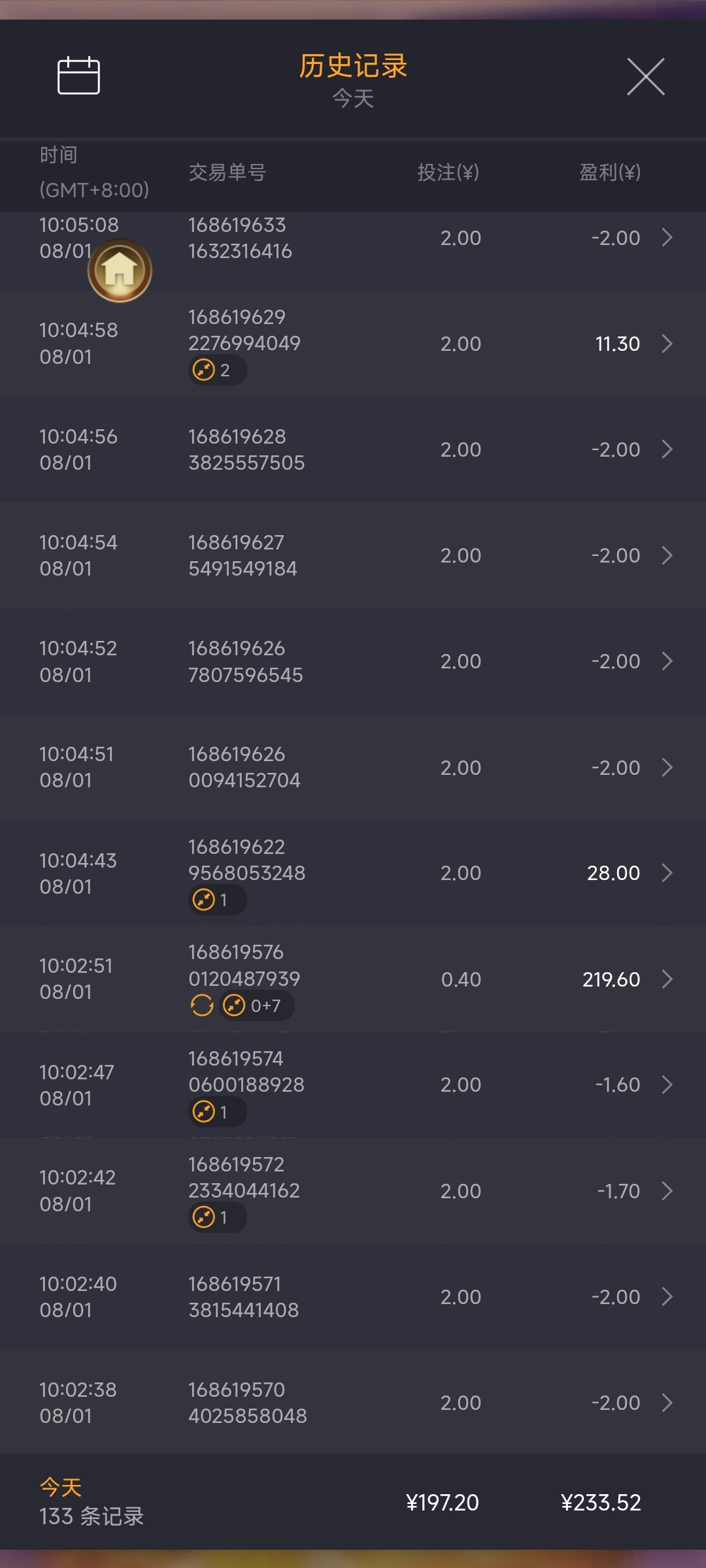Click the 今天 summary label at bottom
This screenshot has height=1568, width=706.
[x=61, y=1488]
